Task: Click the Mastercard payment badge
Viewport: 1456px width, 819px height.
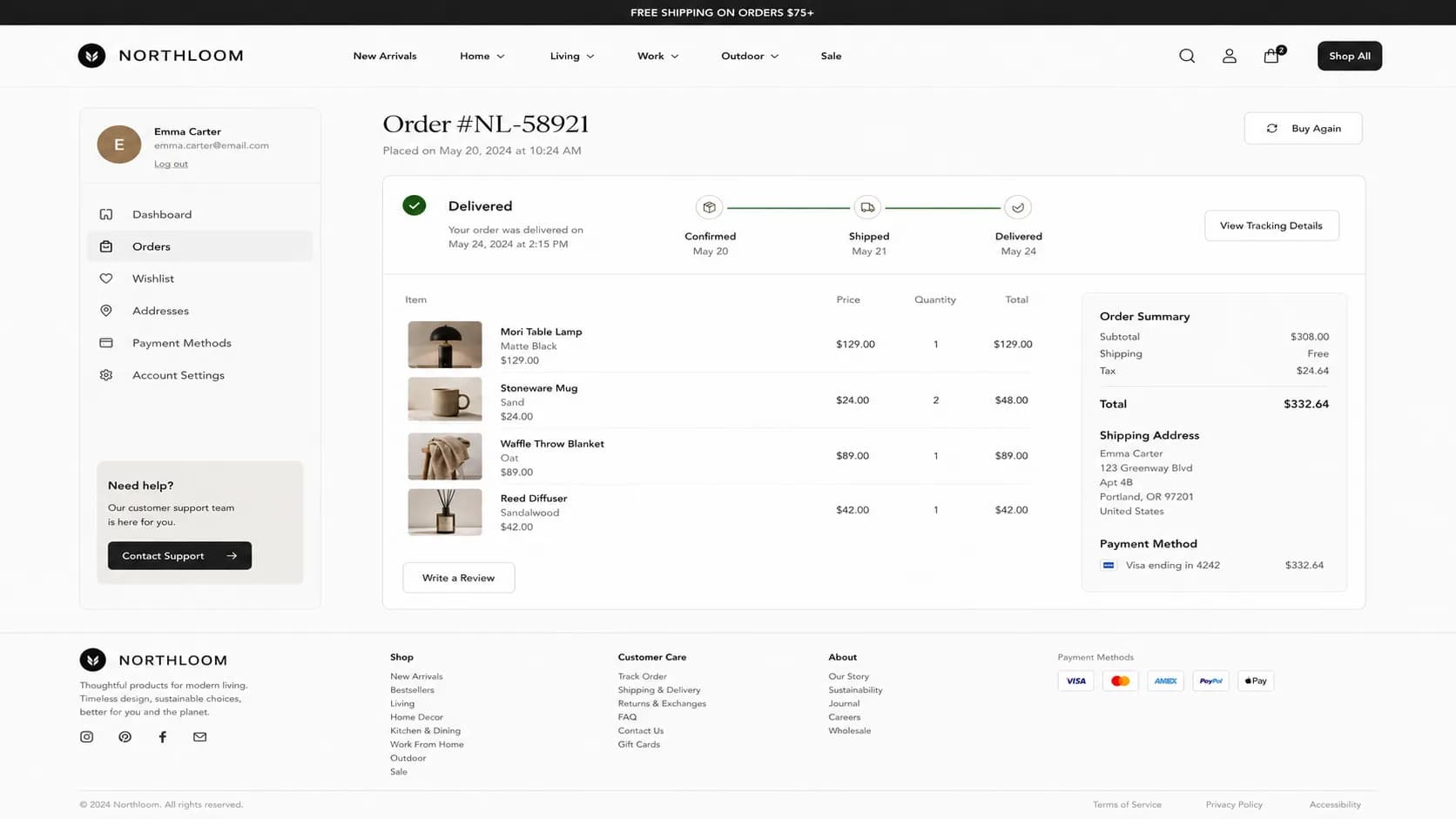Action: point(1121,681)
